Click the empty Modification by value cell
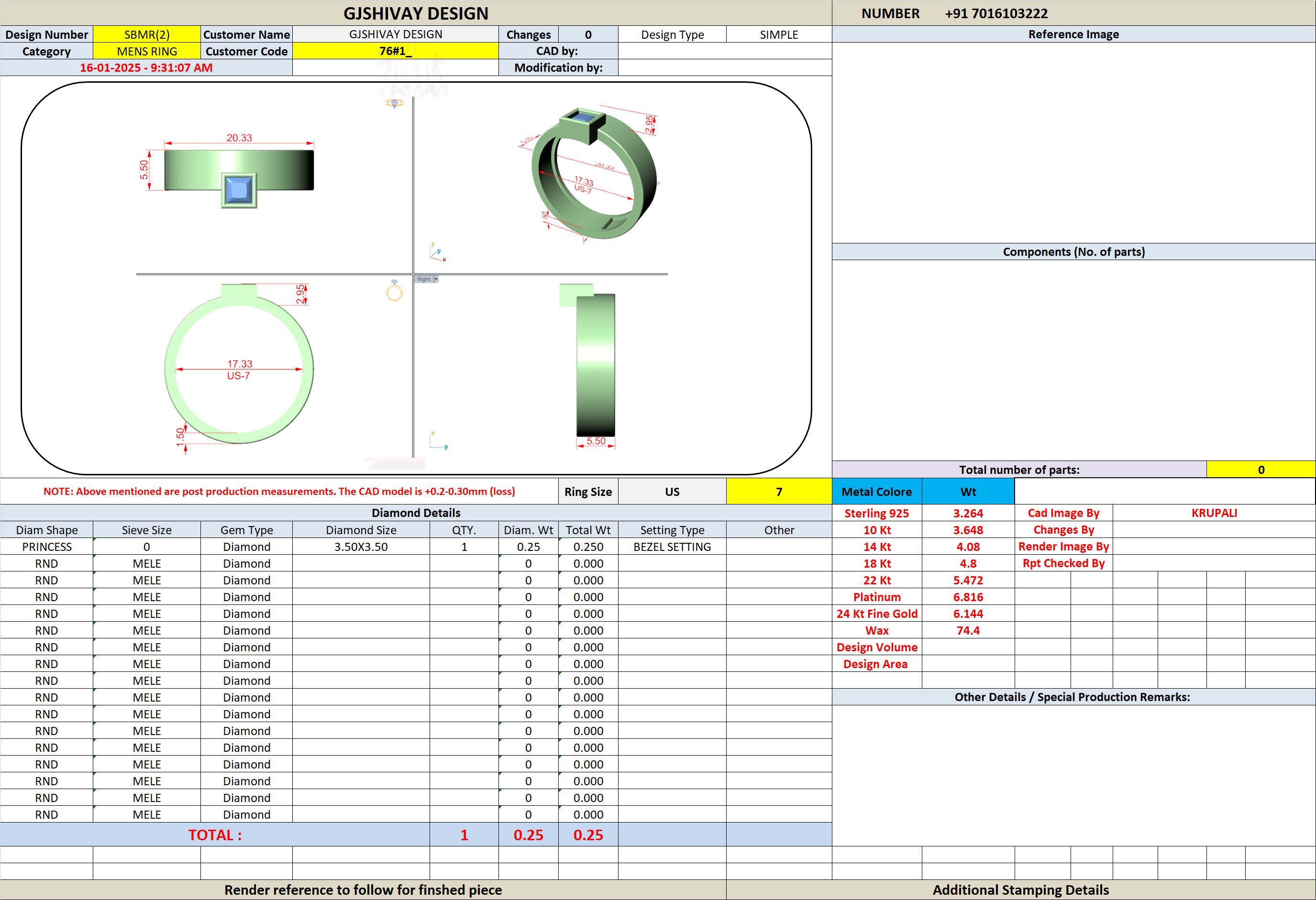 725,67
